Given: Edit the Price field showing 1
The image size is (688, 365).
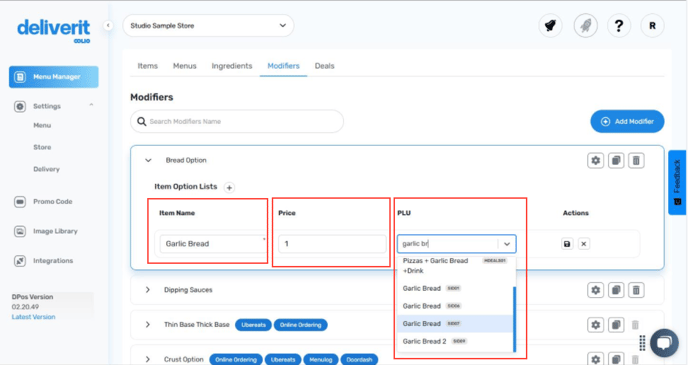Looking at the screenshot, I should (x=332, y=244).
